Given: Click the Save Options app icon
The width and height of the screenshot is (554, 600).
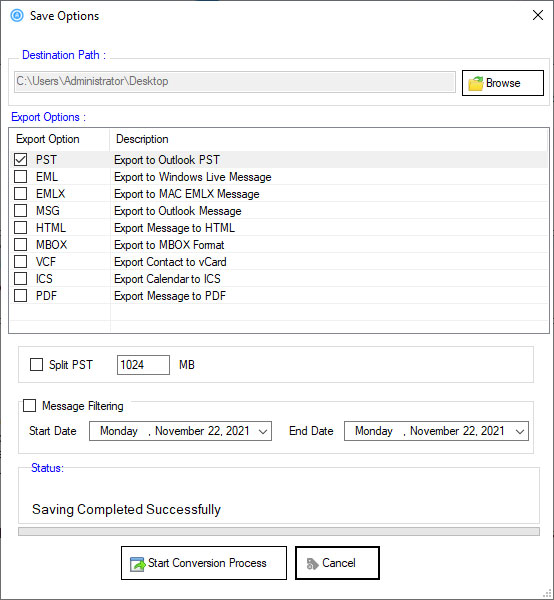Looking at the screenshot, I should [17, 16].
